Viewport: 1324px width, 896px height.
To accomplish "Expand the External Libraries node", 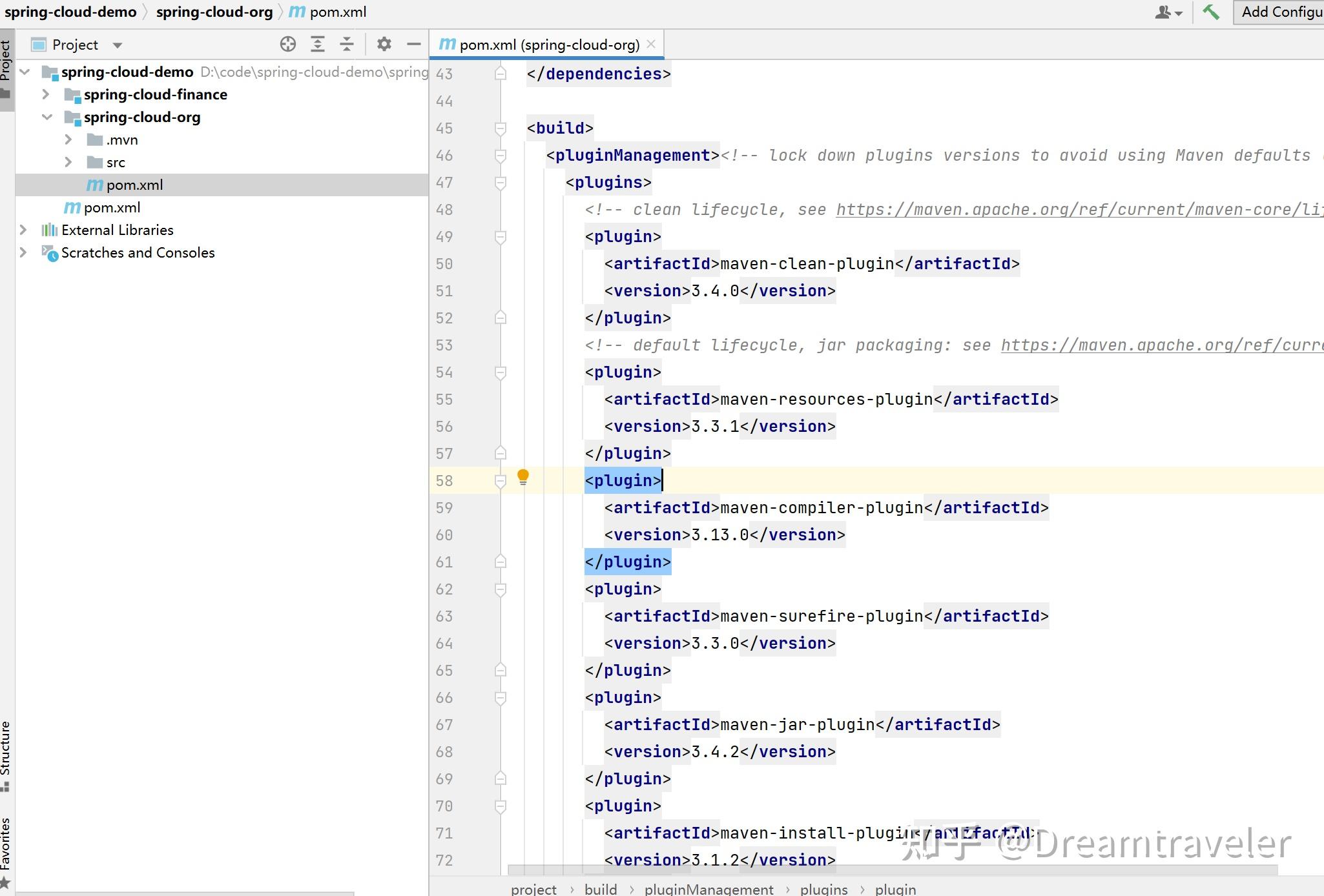I will pos(23,230).
